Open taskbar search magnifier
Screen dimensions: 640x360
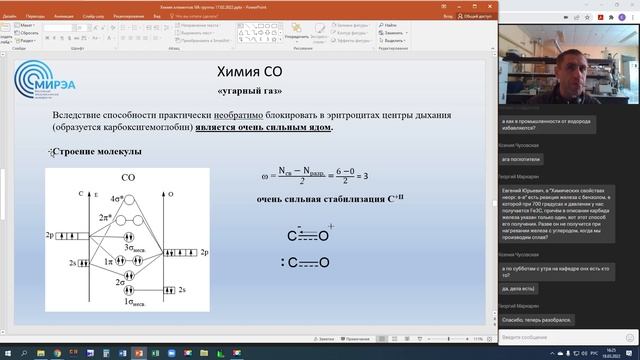pos(24,353)
